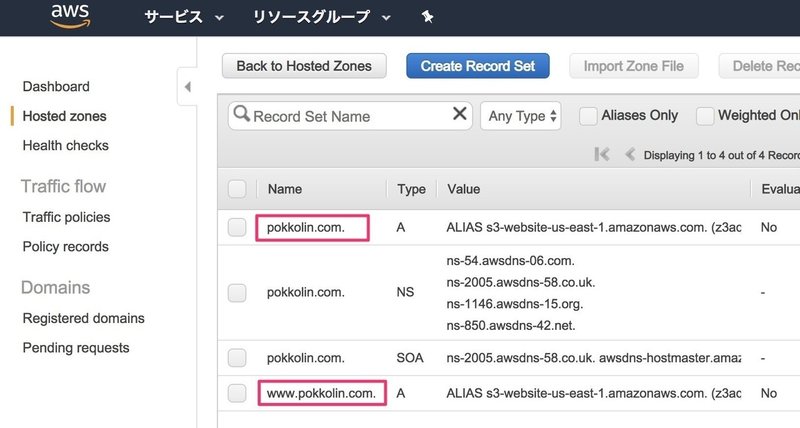This screenshot has width=800, height=428.
Task: Select the pokkolin.com. NS record checkbox
Action: [237, 293]
